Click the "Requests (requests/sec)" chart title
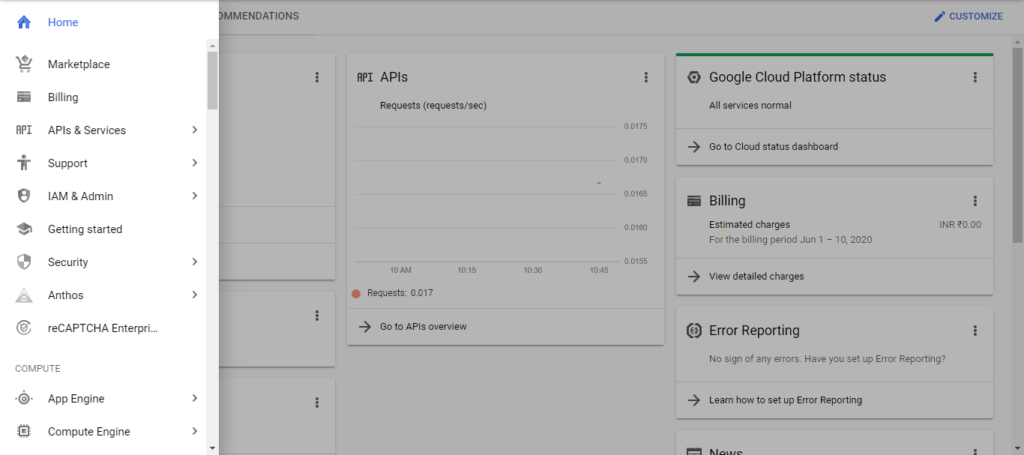This screenshot has width=1024, height=455. click(433, 105)
